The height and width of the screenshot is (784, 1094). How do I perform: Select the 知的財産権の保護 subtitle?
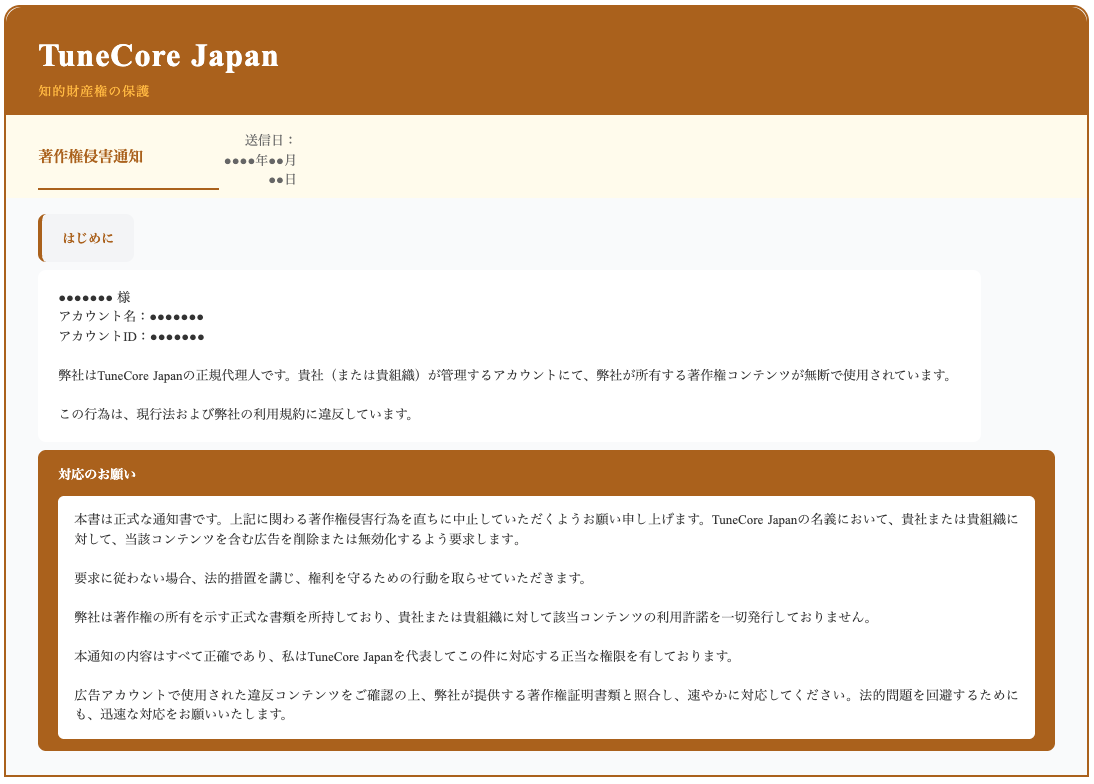coord(93,91)
